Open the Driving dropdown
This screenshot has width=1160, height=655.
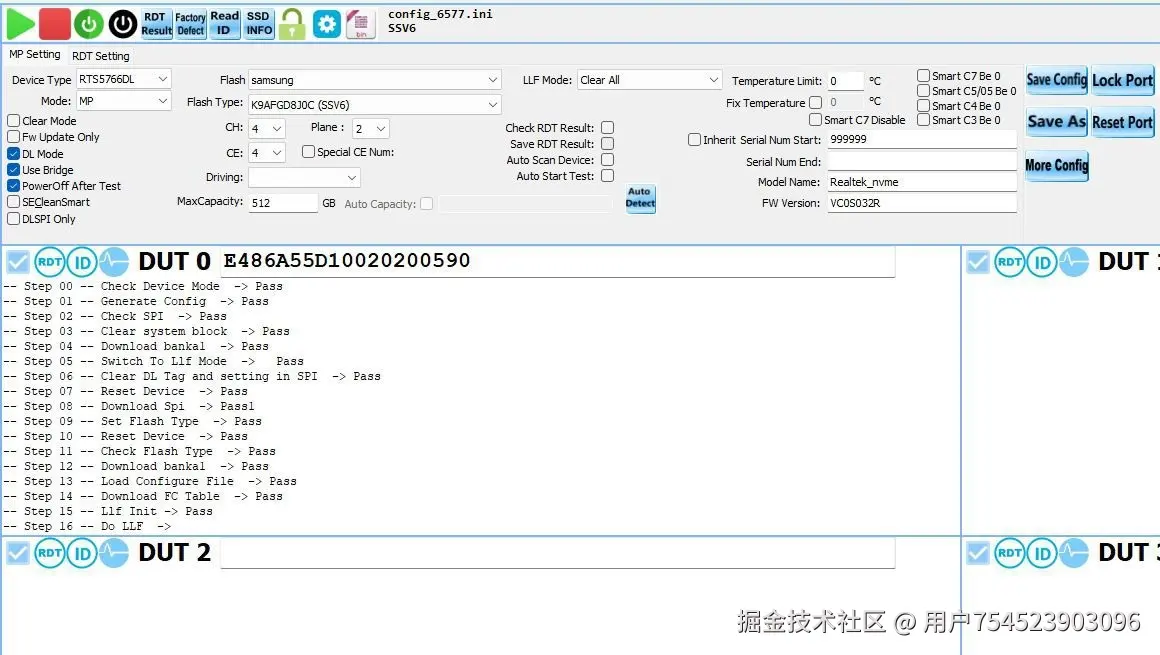304,178
